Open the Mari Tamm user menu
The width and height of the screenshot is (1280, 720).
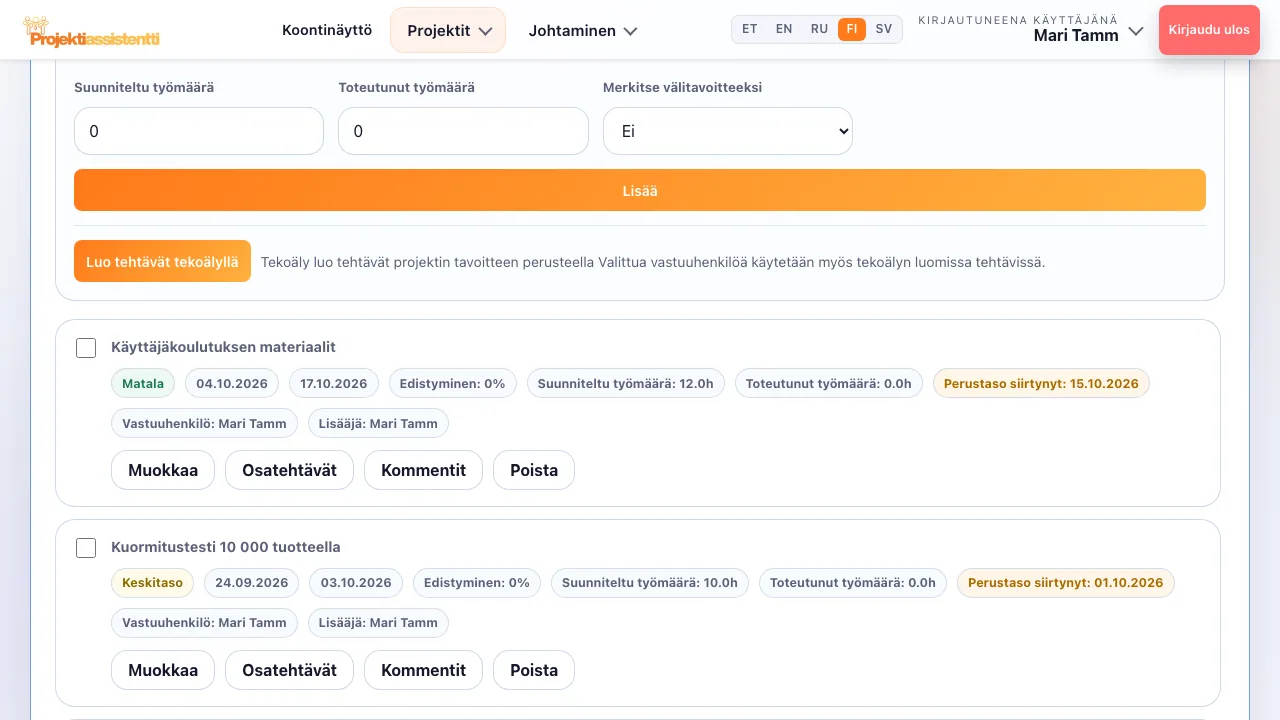1031,29
